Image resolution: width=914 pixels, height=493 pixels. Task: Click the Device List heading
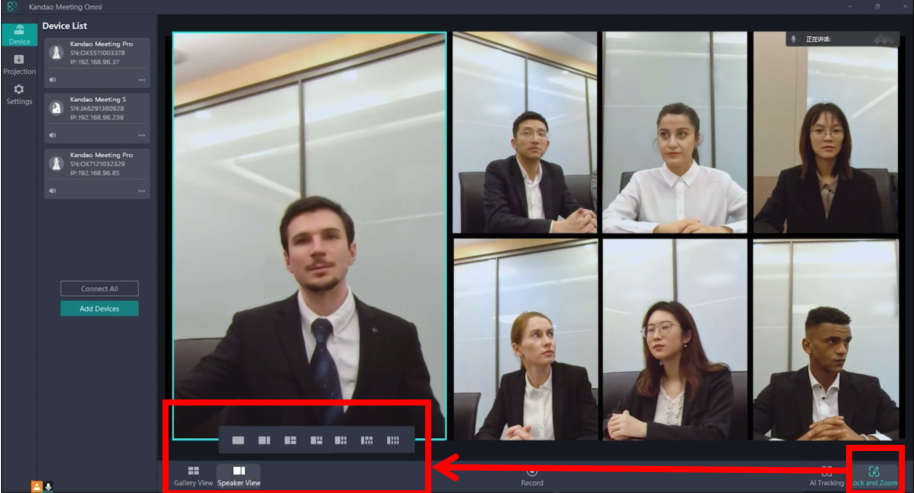coord(65,26)
